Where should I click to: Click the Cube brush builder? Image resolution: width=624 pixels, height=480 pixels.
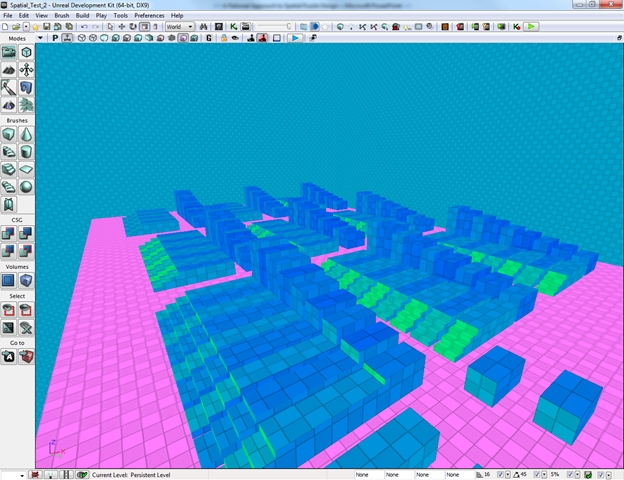click(9, 134)
